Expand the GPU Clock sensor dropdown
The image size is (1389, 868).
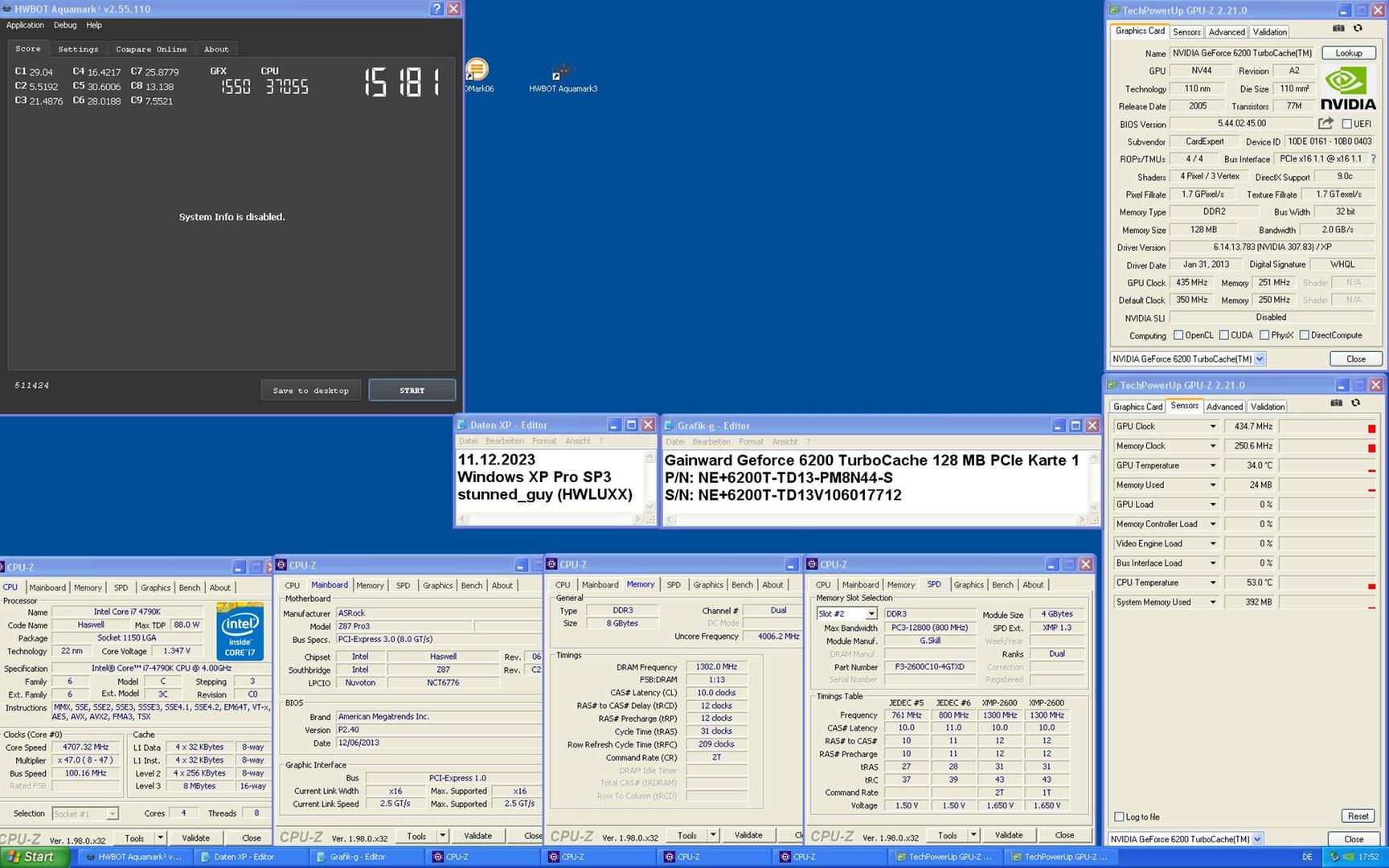1213,427
